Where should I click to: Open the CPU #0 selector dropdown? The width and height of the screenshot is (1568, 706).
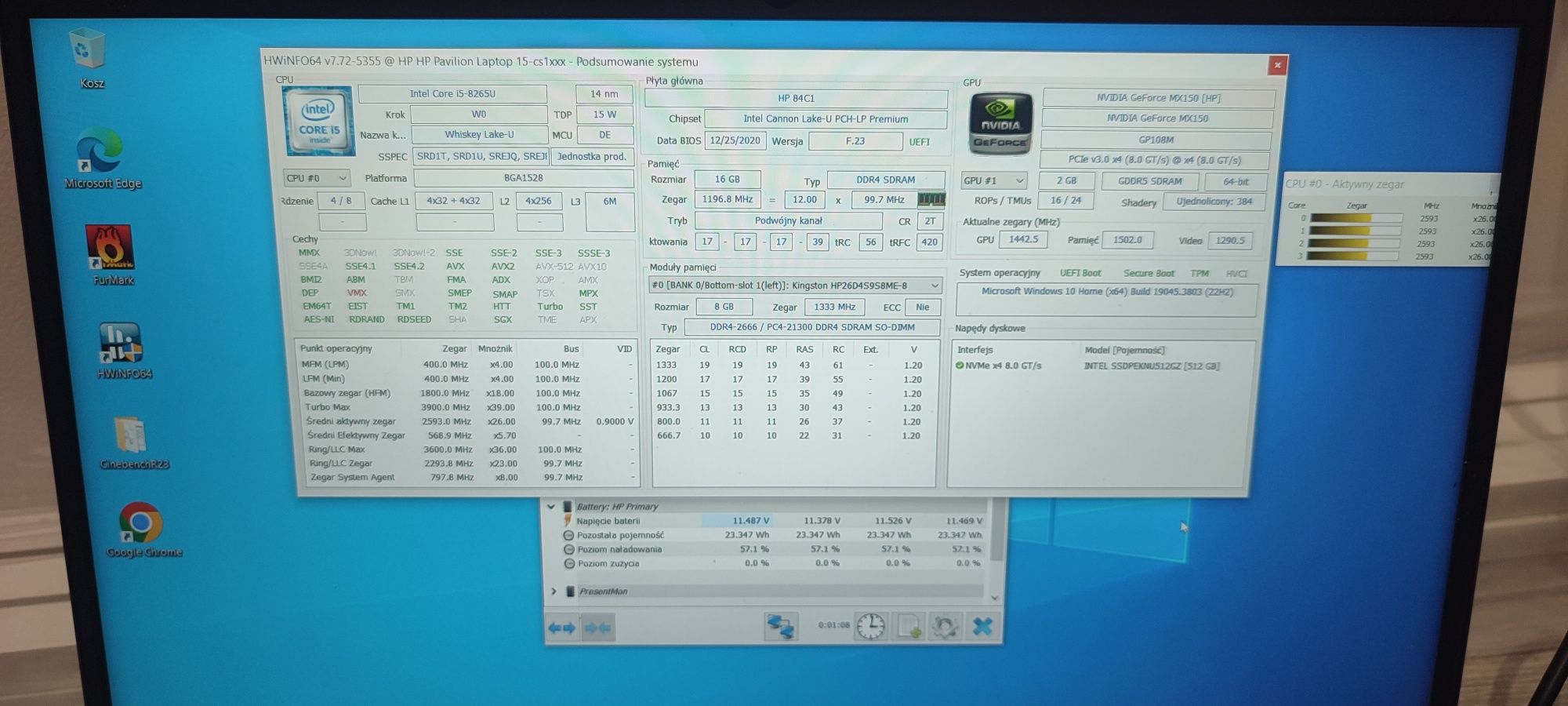point(316,178)
